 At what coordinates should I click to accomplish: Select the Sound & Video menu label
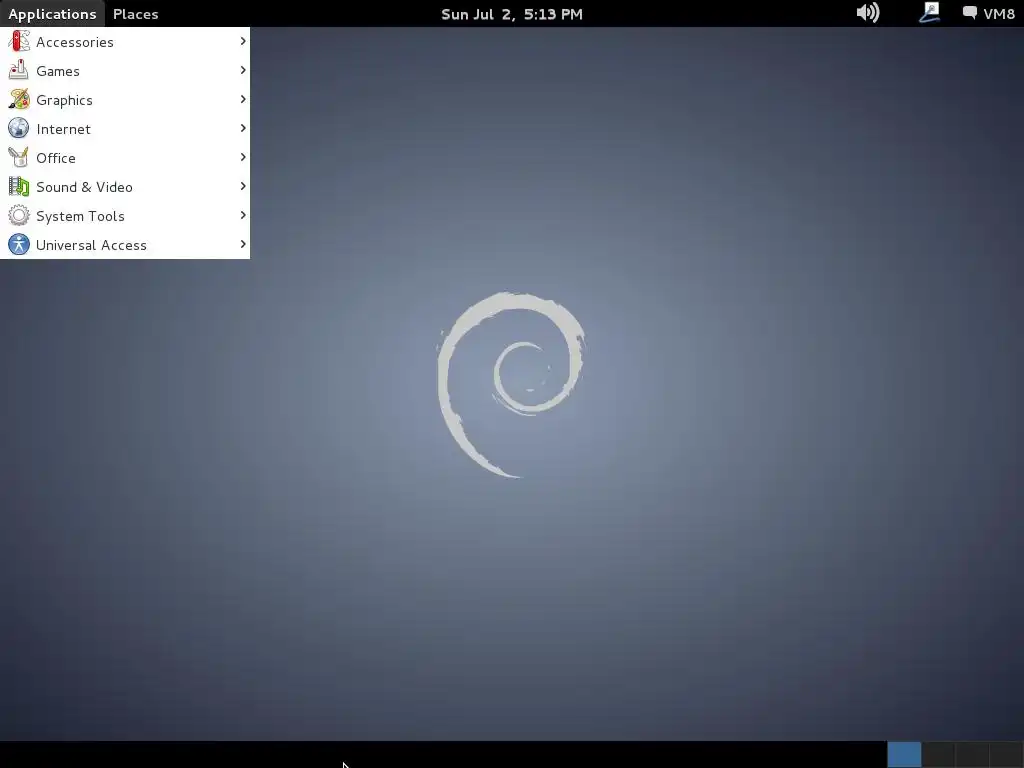pos(84,187)
